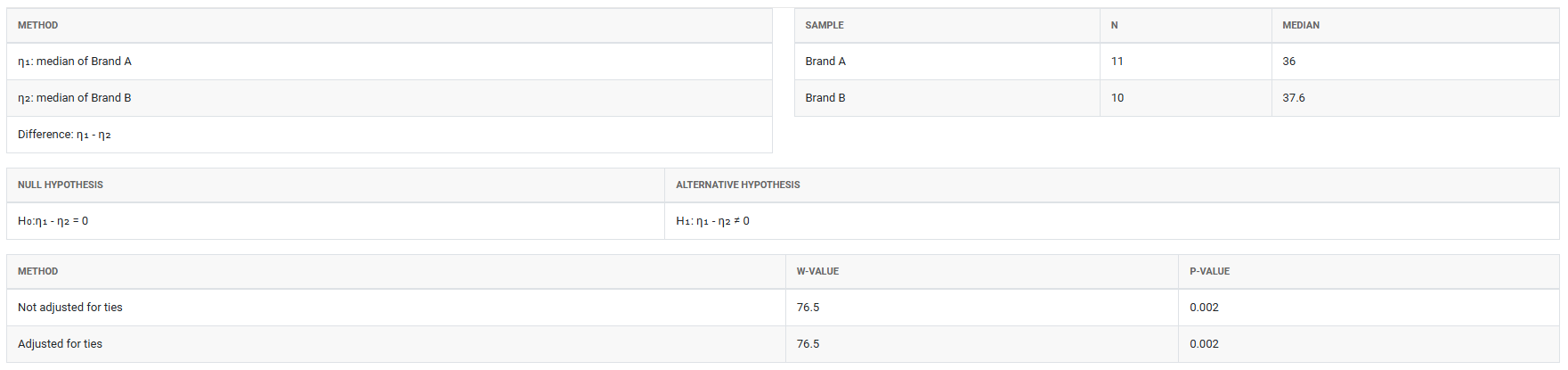The height and width of the screenshot is (370, 1568).
Task: Click the MEDIAN column header
Action: [1301, 25]
